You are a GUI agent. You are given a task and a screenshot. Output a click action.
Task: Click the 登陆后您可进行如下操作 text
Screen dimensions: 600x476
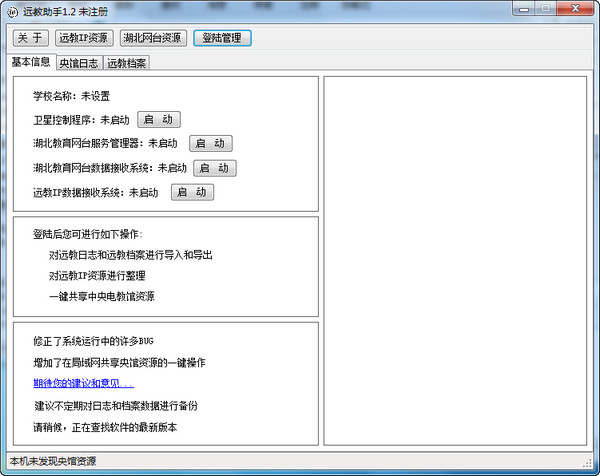88,234
